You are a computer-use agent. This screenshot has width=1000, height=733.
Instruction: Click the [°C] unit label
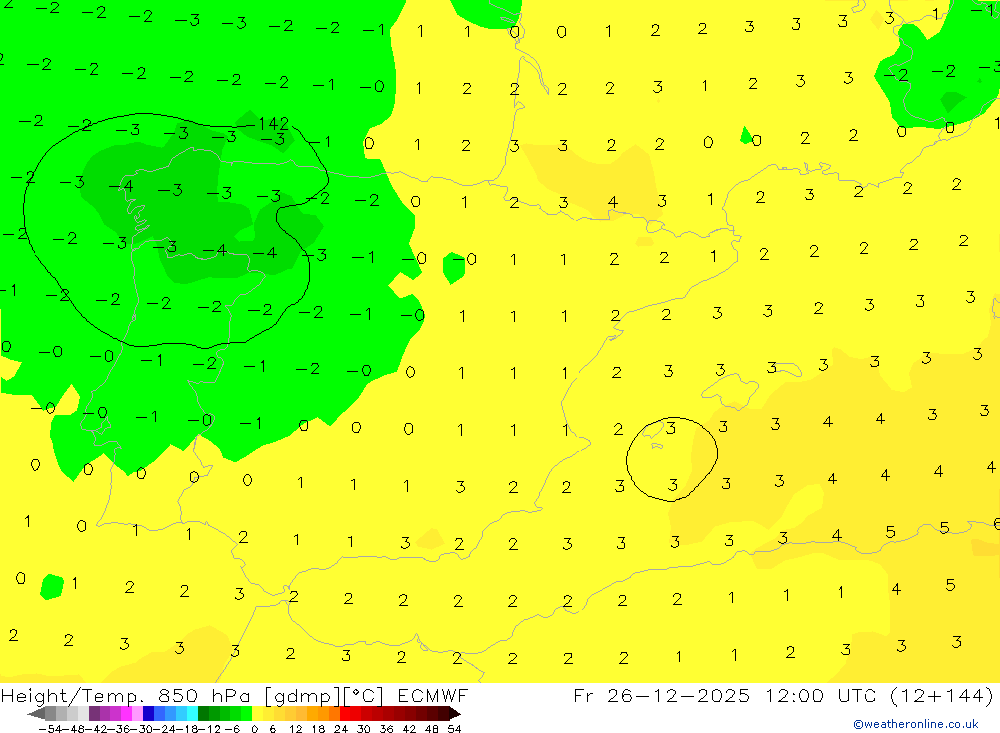[x=364, y=695]
